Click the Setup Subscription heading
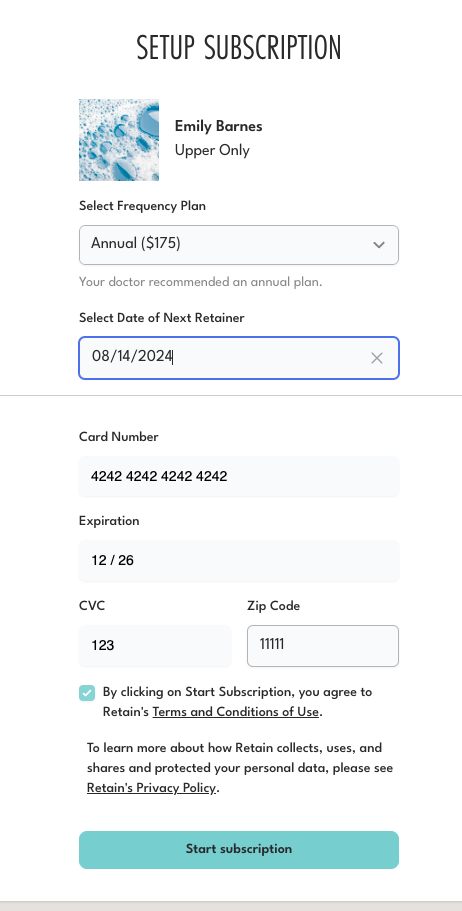Image resolution: width=462 pixels, height=911 pixels. point(239,48)
